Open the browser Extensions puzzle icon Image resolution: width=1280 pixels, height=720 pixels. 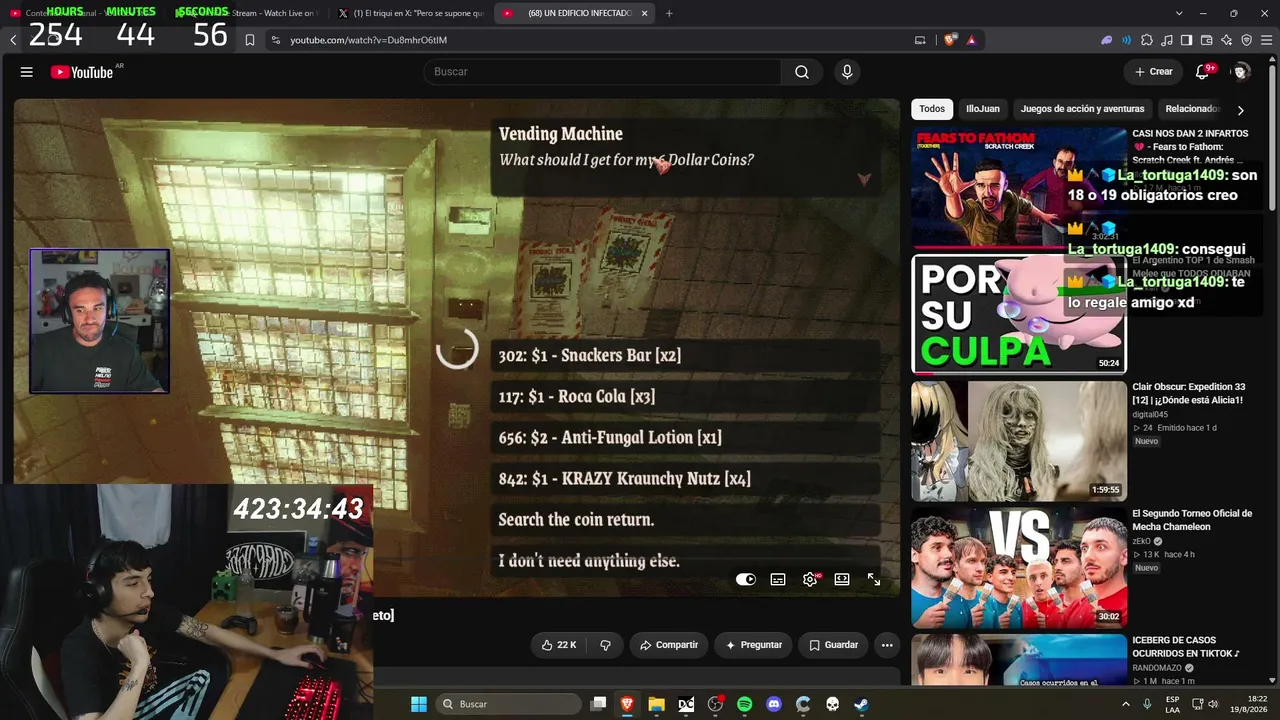click(1147, 40)
